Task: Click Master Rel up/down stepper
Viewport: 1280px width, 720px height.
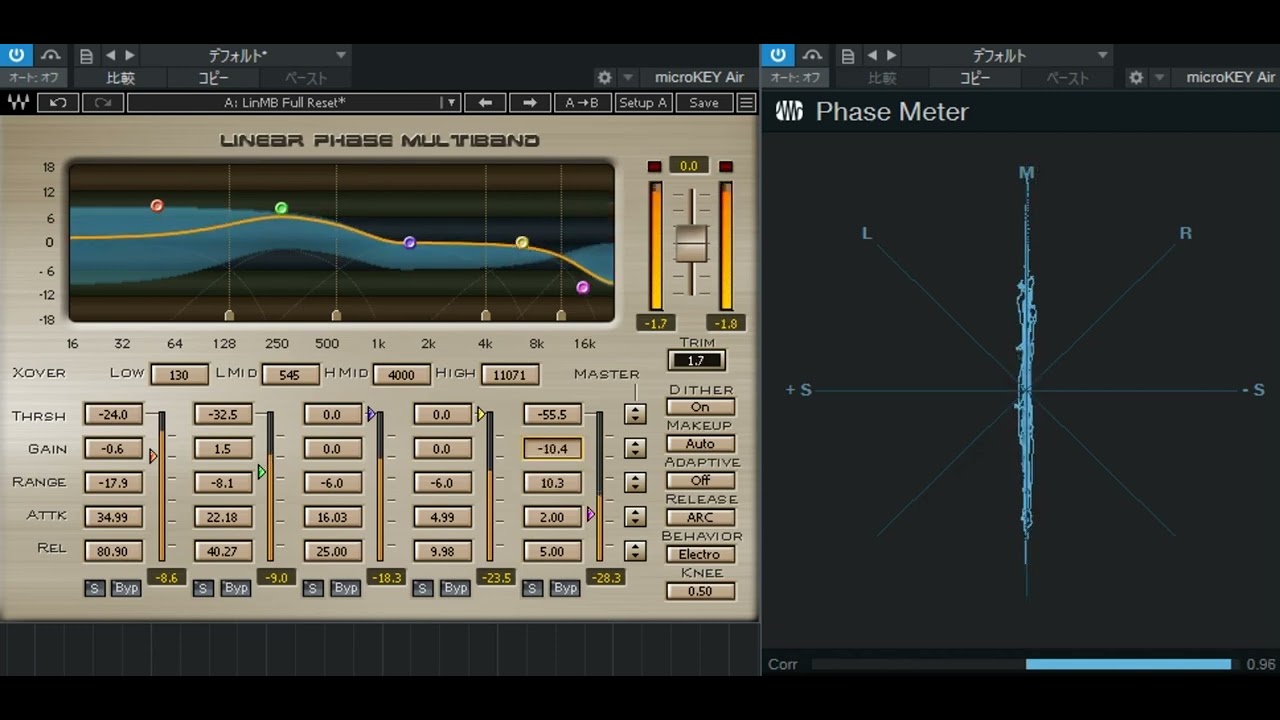Action: coord(635,550)
